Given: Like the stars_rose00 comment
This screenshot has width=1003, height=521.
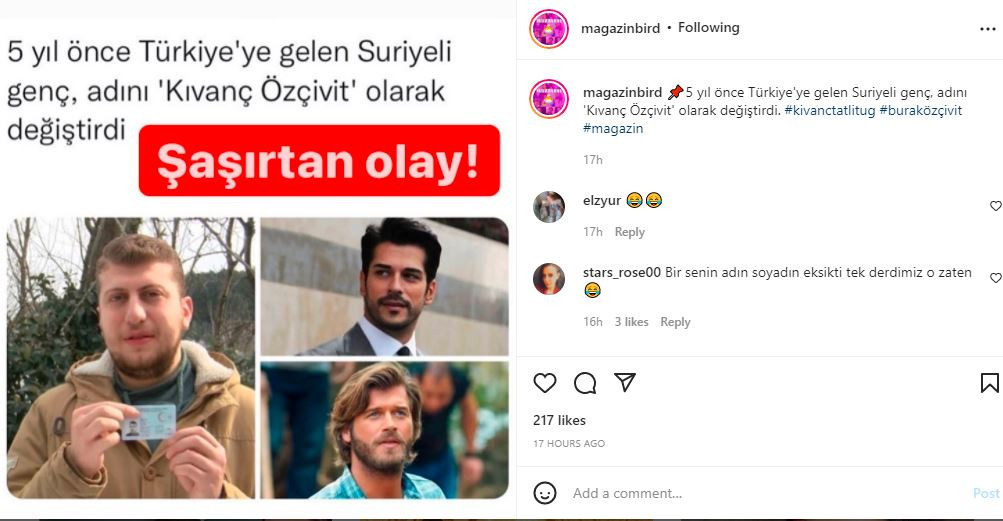Looking at the screenshot, I should point(995,278).
